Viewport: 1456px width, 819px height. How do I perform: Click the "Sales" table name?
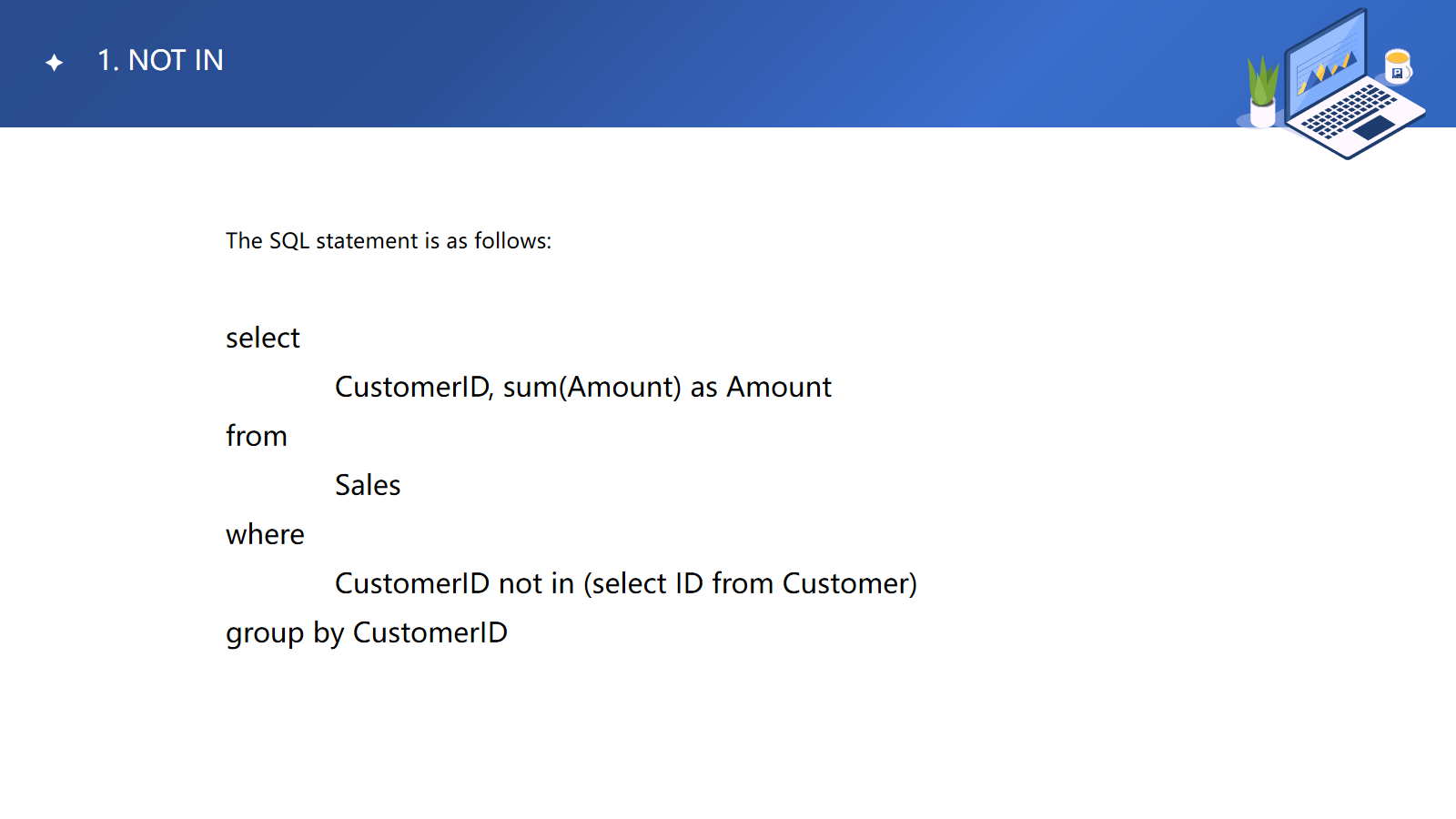pyautogui.click(x=368, y=485)
